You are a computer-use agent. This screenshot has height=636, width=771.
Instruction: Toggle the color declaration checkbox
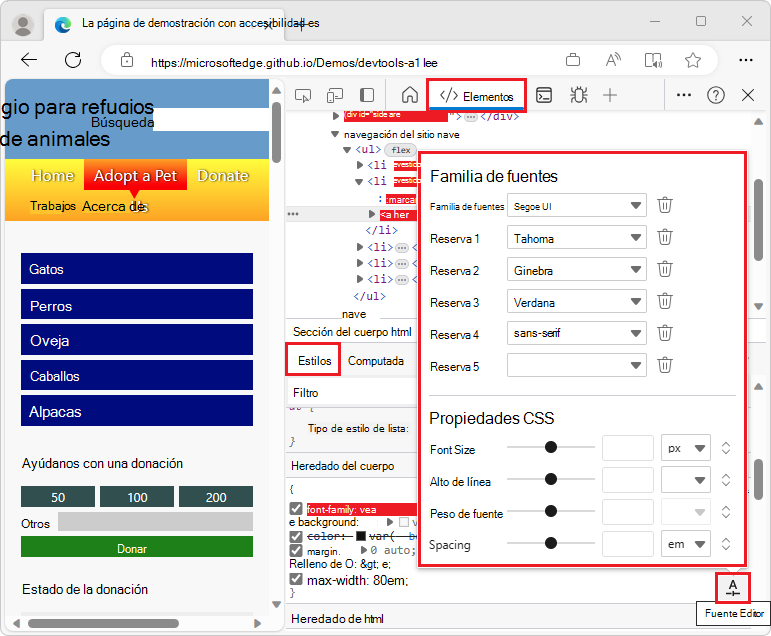pos(296,536)
